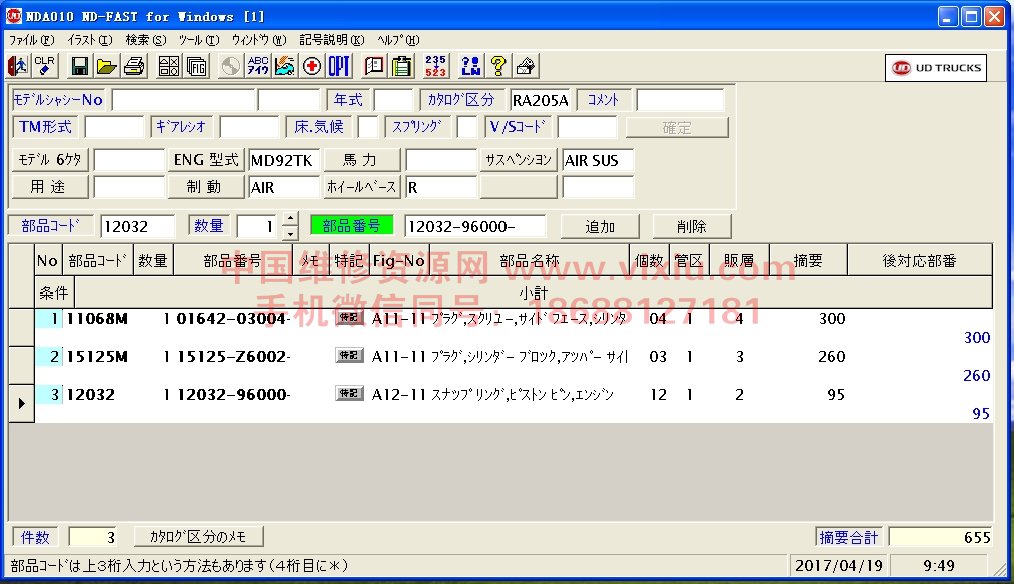Image resolution: width=1014 pixels, height=584 pixels.
Task: Open the ファイル(F) menu
Action: pos(30,40)
